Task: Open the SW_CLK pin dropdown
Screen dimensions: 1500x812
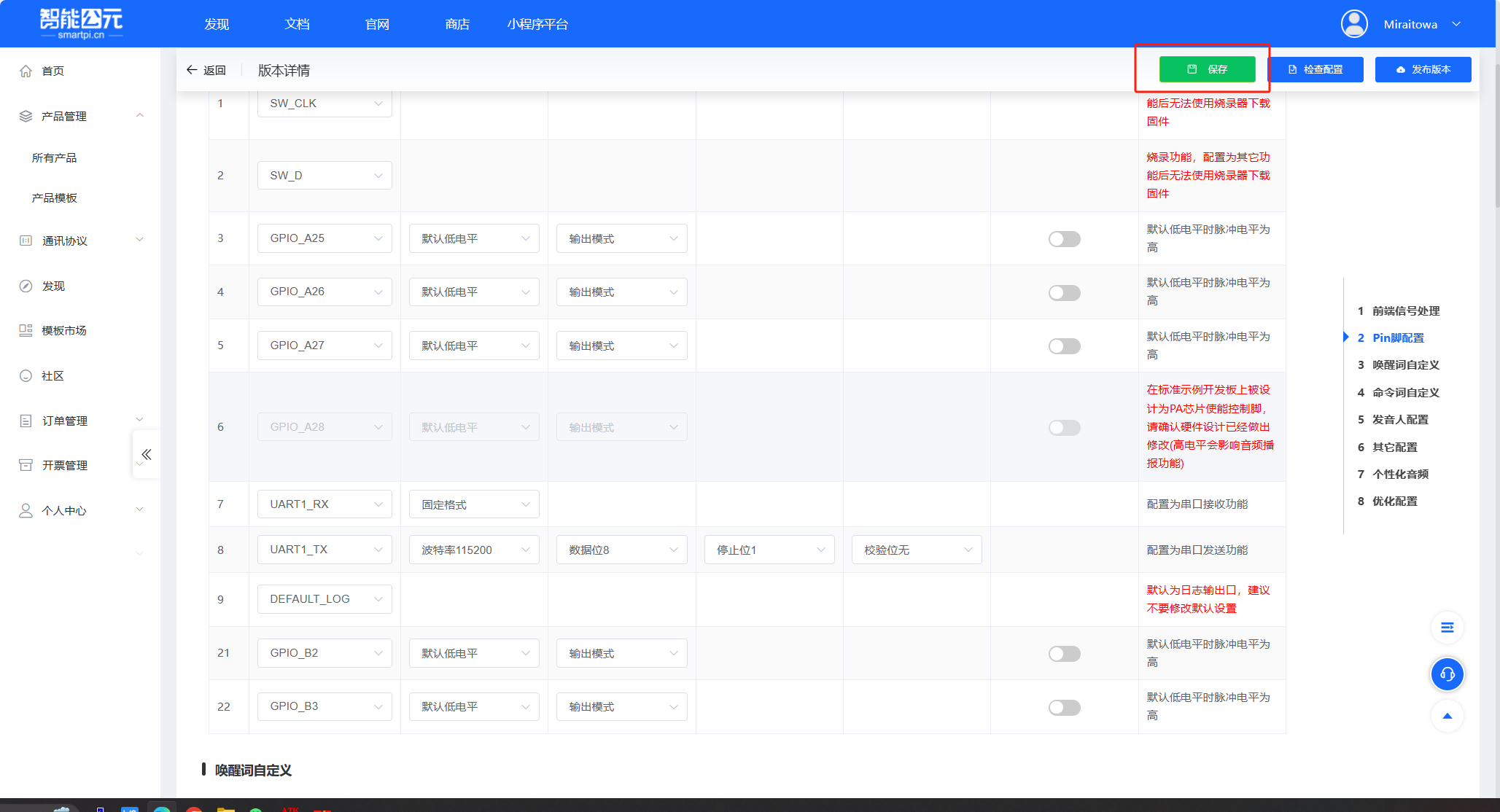Action: tap(325, 104)
